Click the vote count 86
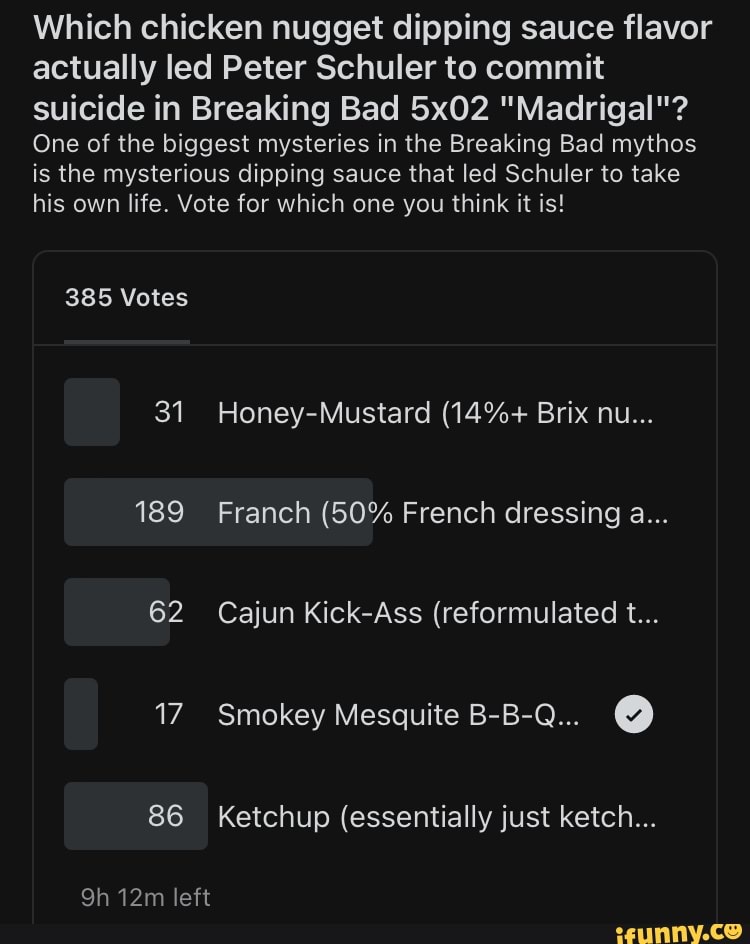 click(x=166, y=816)
